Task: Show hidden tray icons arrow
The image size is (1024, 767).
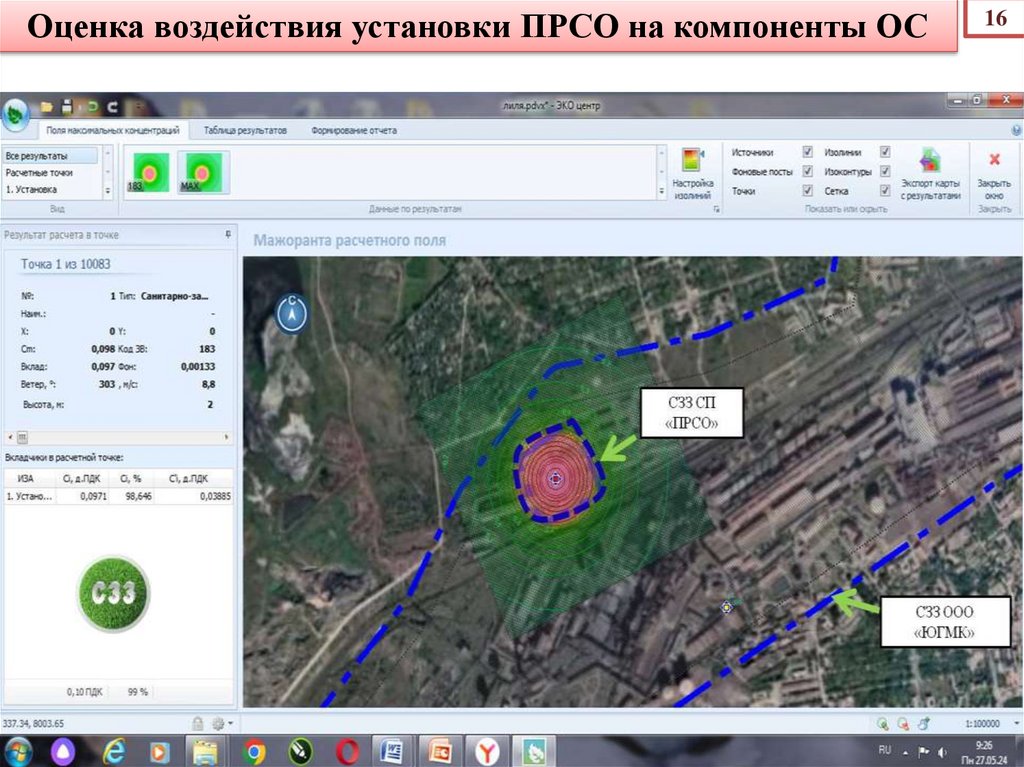Action: 905,753
